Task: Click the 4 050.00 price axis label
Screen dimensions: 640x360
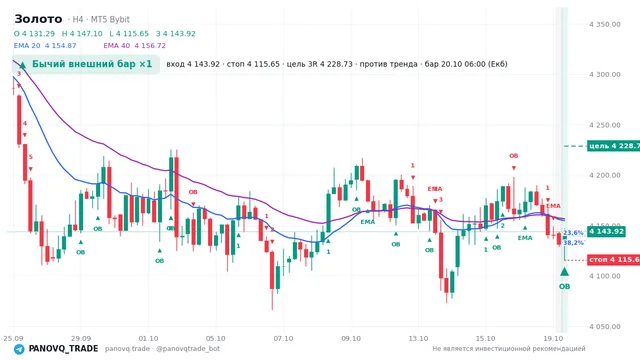Action: click(x=604, y=327)
